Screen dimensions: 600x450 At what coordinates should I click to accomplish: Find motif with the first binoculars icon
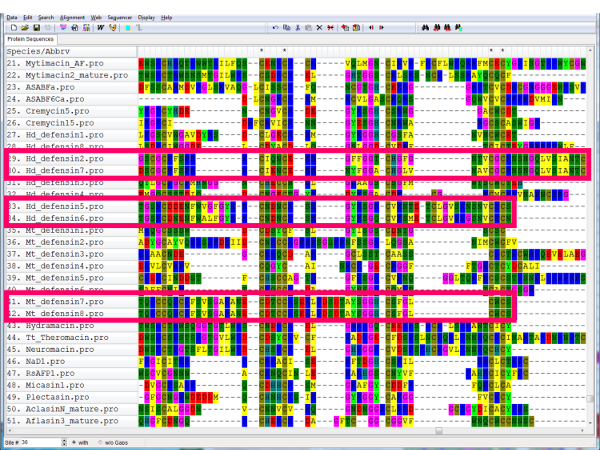point(425,28)
